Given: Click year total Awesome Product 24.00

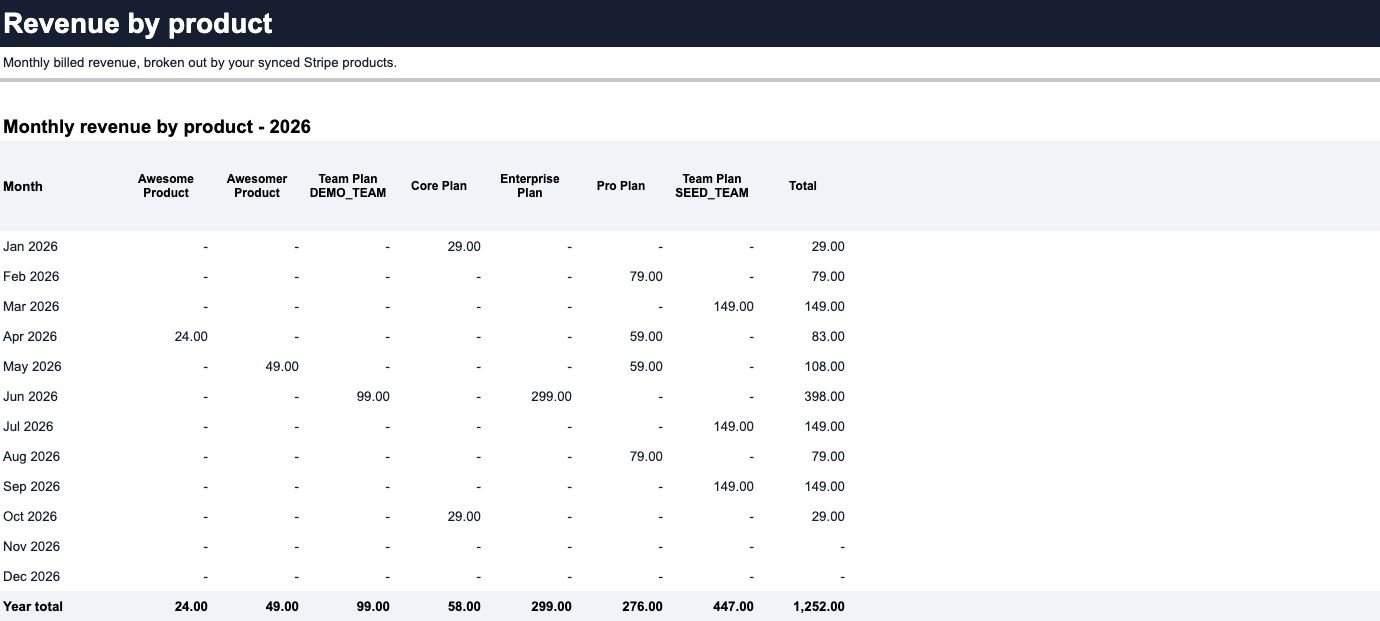Looking at the screenshot, I should (191, 606).
